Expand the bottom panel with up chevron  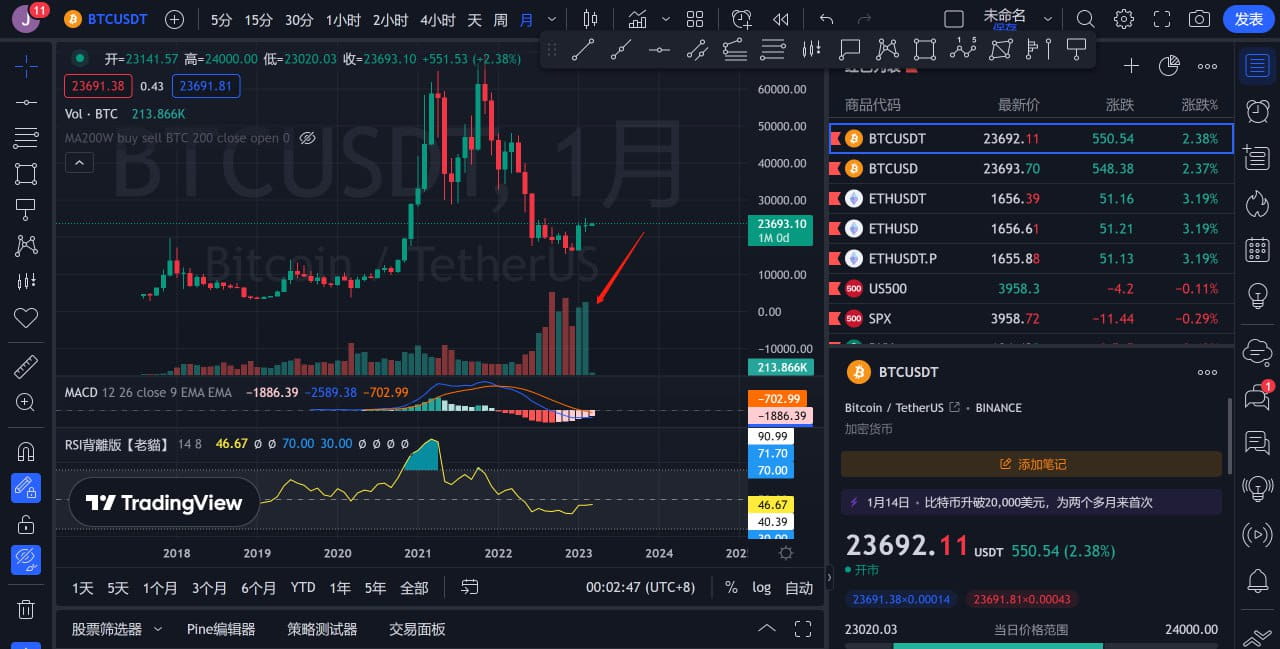point(766,629)
